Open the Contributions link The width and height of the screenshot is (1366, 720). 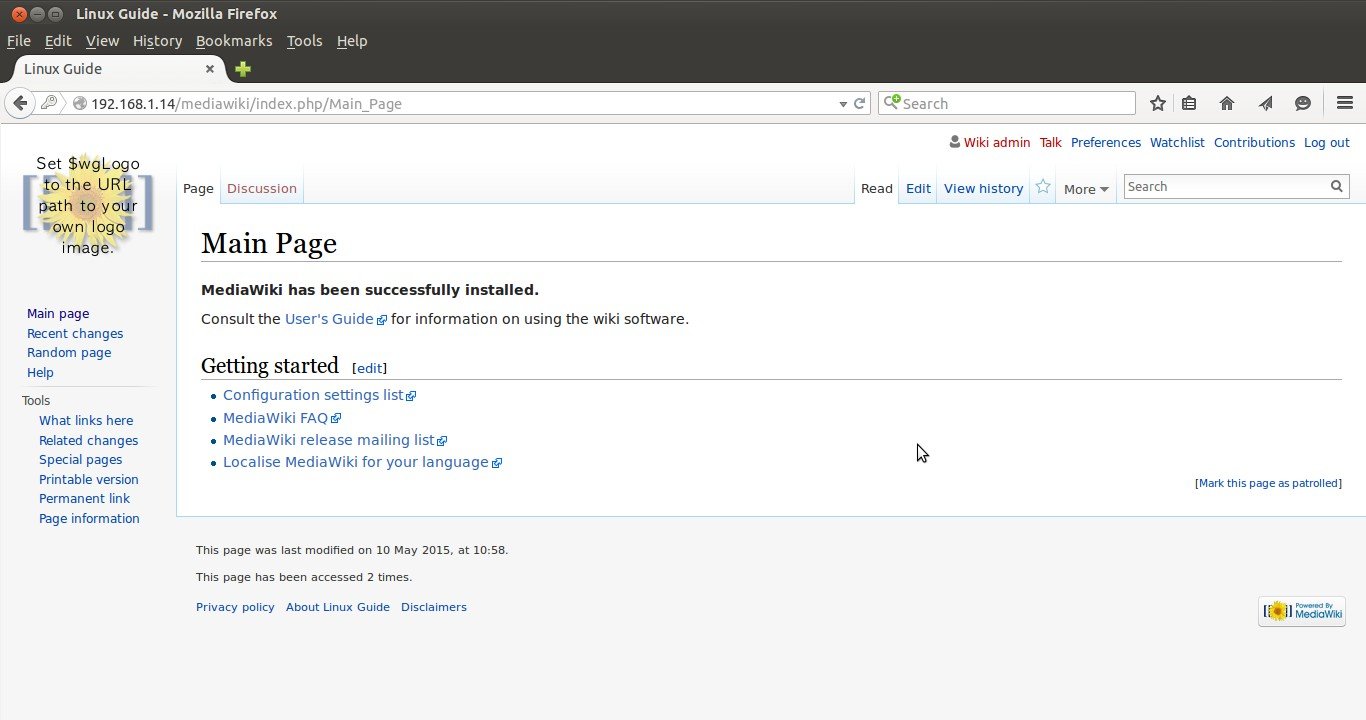click(x=1254, y=143)
